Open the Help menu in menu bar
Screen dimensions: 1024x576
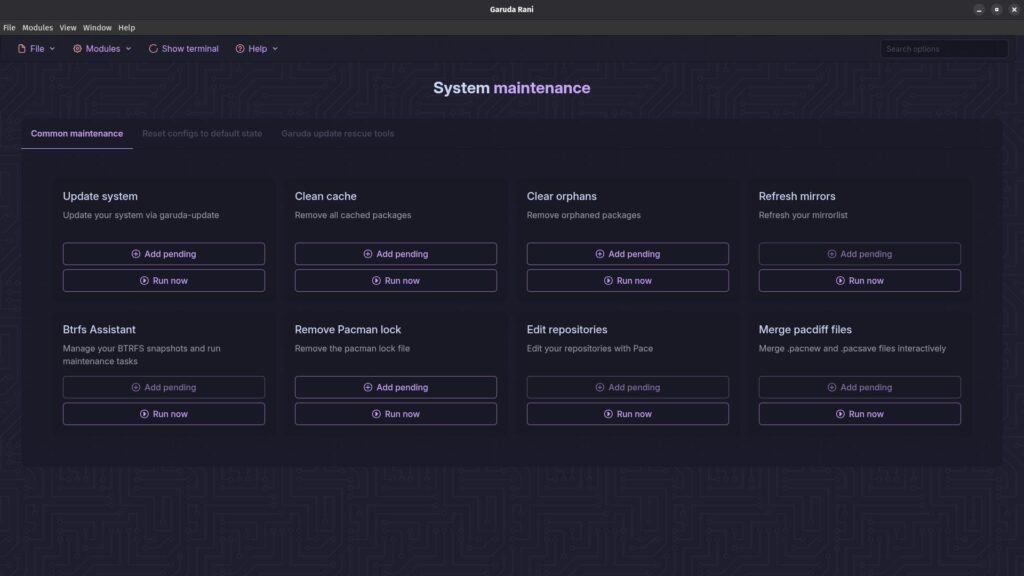coord(127,28)
